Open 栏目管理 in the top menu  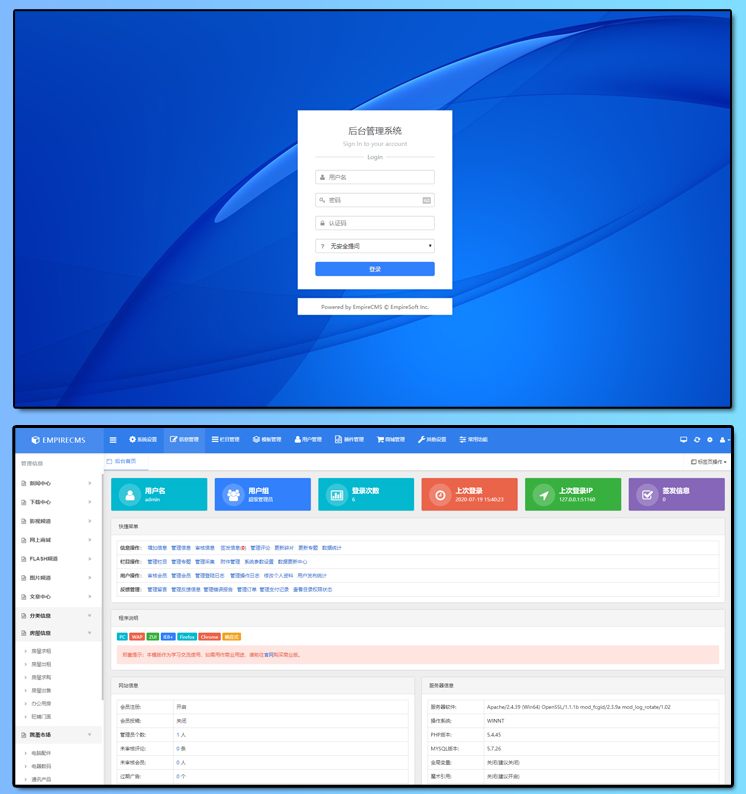click(225, 439)
